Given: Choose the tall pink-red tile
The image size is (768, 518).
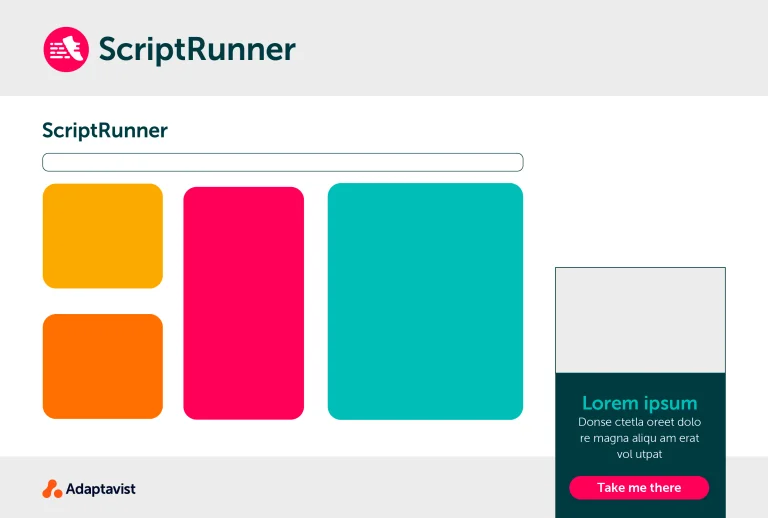Looking at the screenshot, I should 243,302.
